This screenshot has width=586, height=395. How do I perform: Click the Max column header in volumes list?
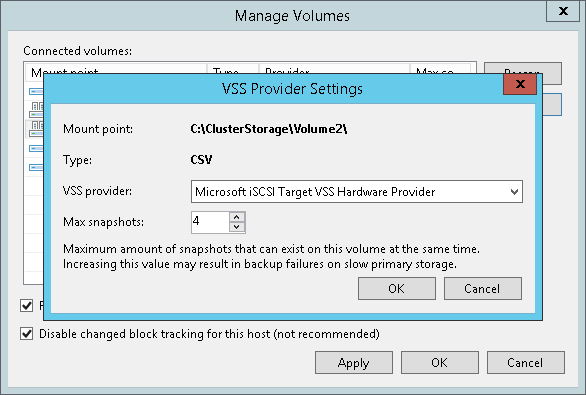pyautogui.click(x=440, y=69)
